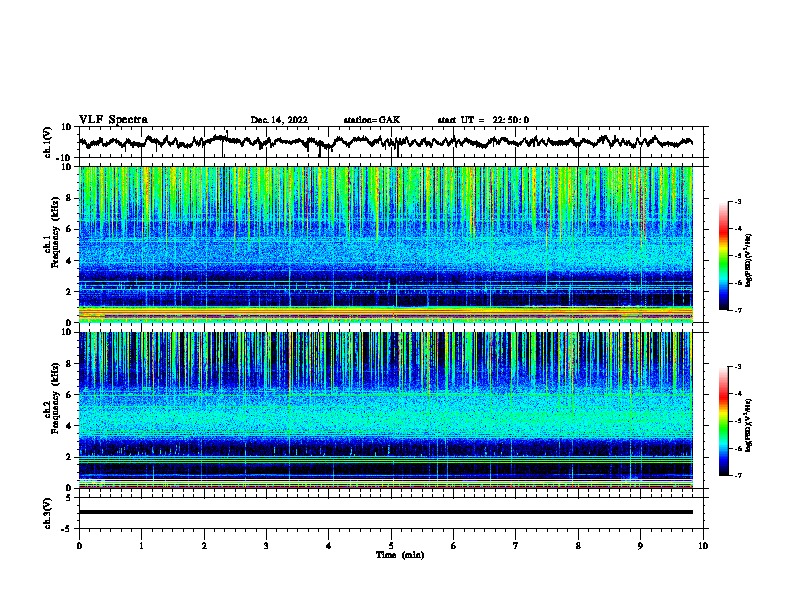
Task: Click the "-7" label on ch.2 colorbar
Action: [x=738, y=475]
